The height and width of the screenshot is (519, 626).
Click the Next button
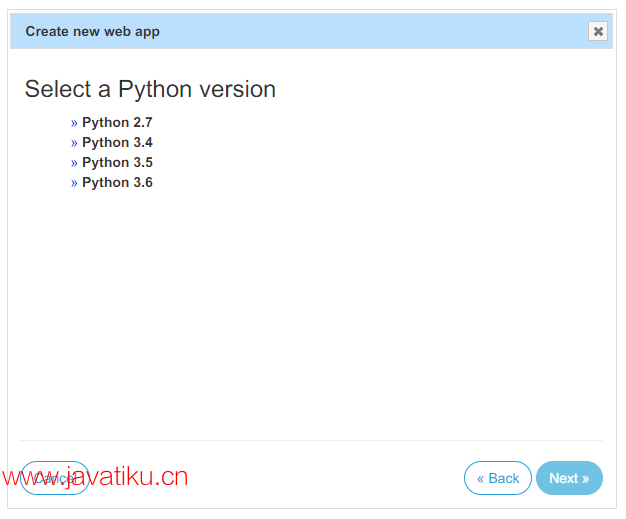pos(569,478)
